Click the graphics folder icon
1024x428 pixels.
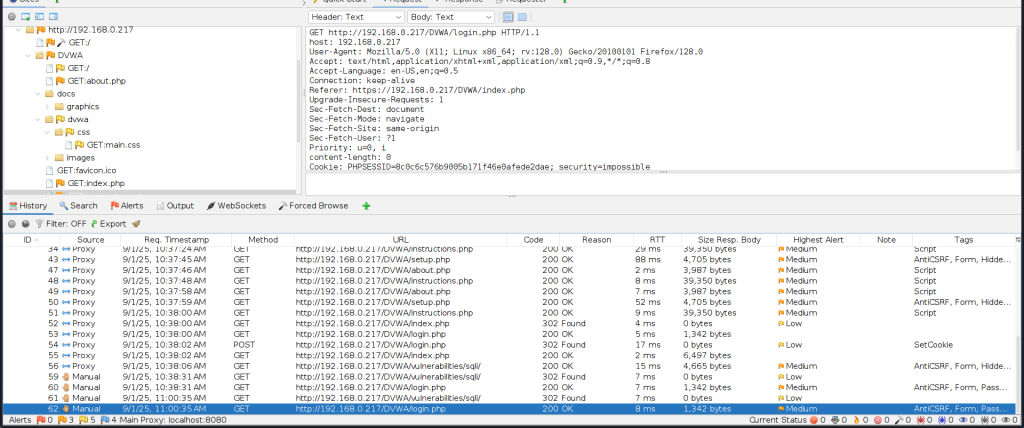(59, 107)
